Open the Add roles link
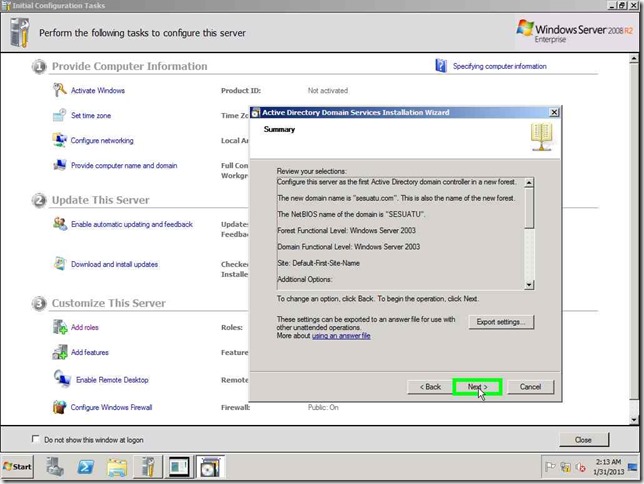 click(x=85, y=327)
